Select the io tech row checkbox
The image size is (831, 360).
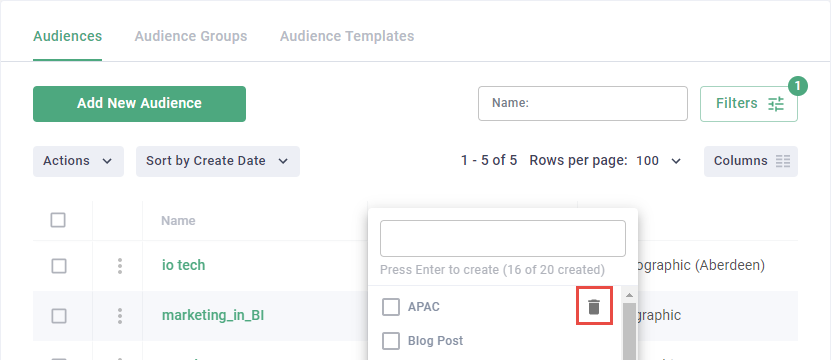(x=59, y=266)
